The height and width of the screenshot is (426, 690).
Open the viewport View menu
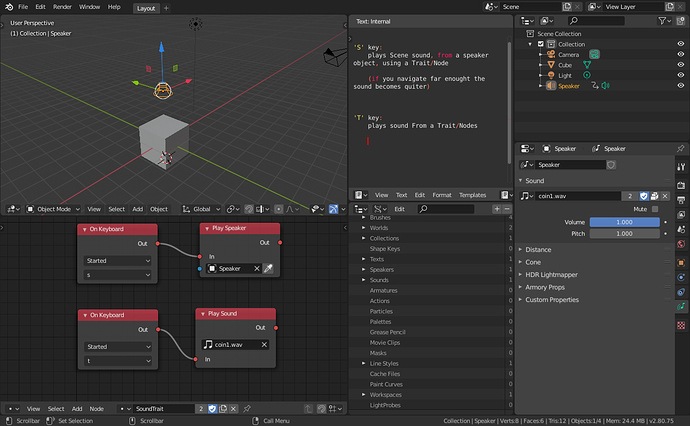(94, 209)
